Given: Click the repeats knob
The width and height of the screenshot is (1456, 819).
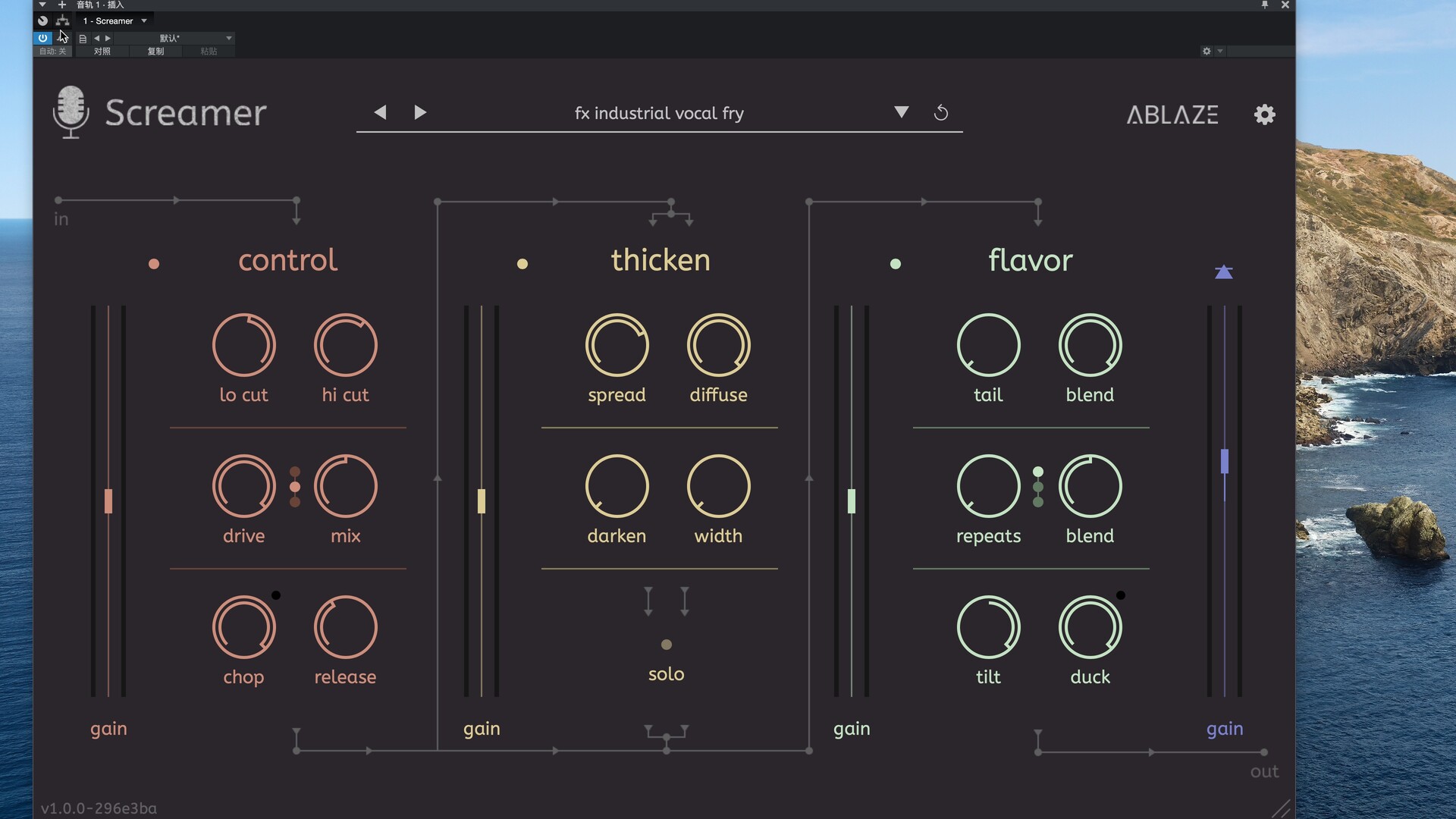Looking at the screenshot, I should (x=988, y=486).
